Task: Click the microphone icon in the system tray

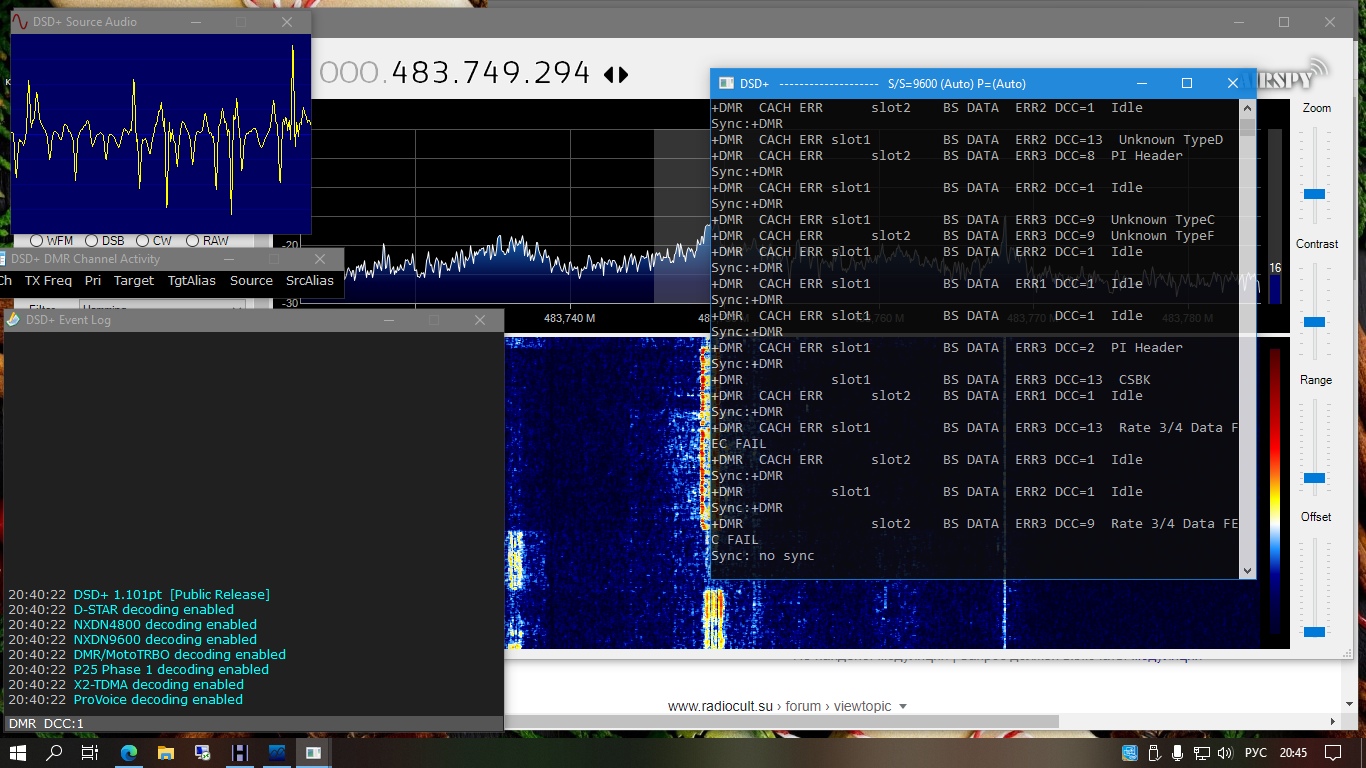Action: (x=1177, y=753)
